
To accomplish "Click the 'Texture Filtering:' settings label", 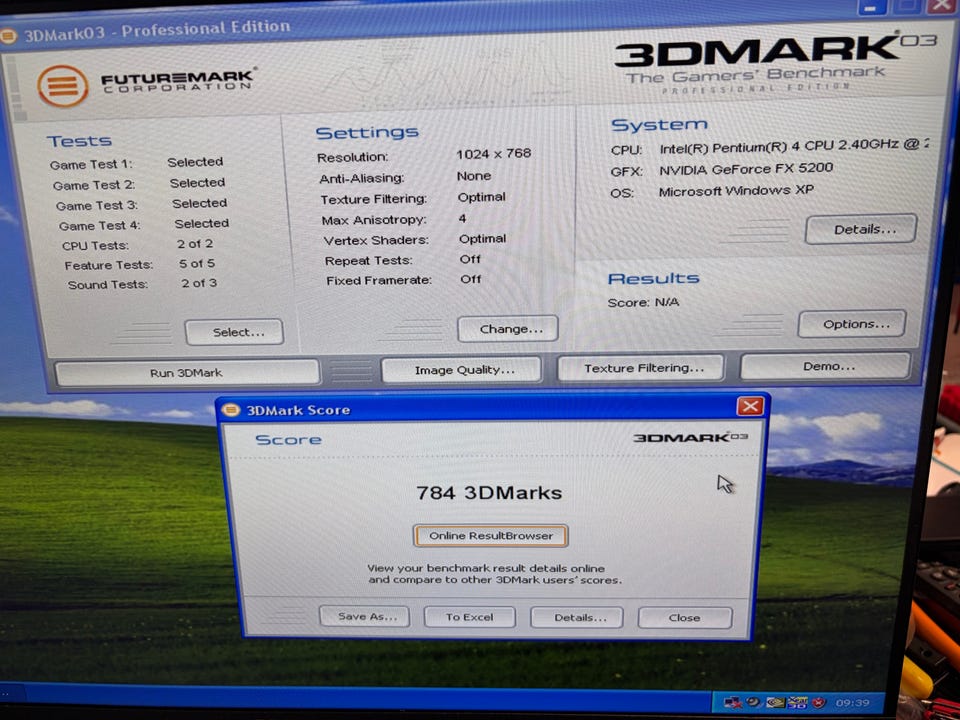I will click(373, 200).
